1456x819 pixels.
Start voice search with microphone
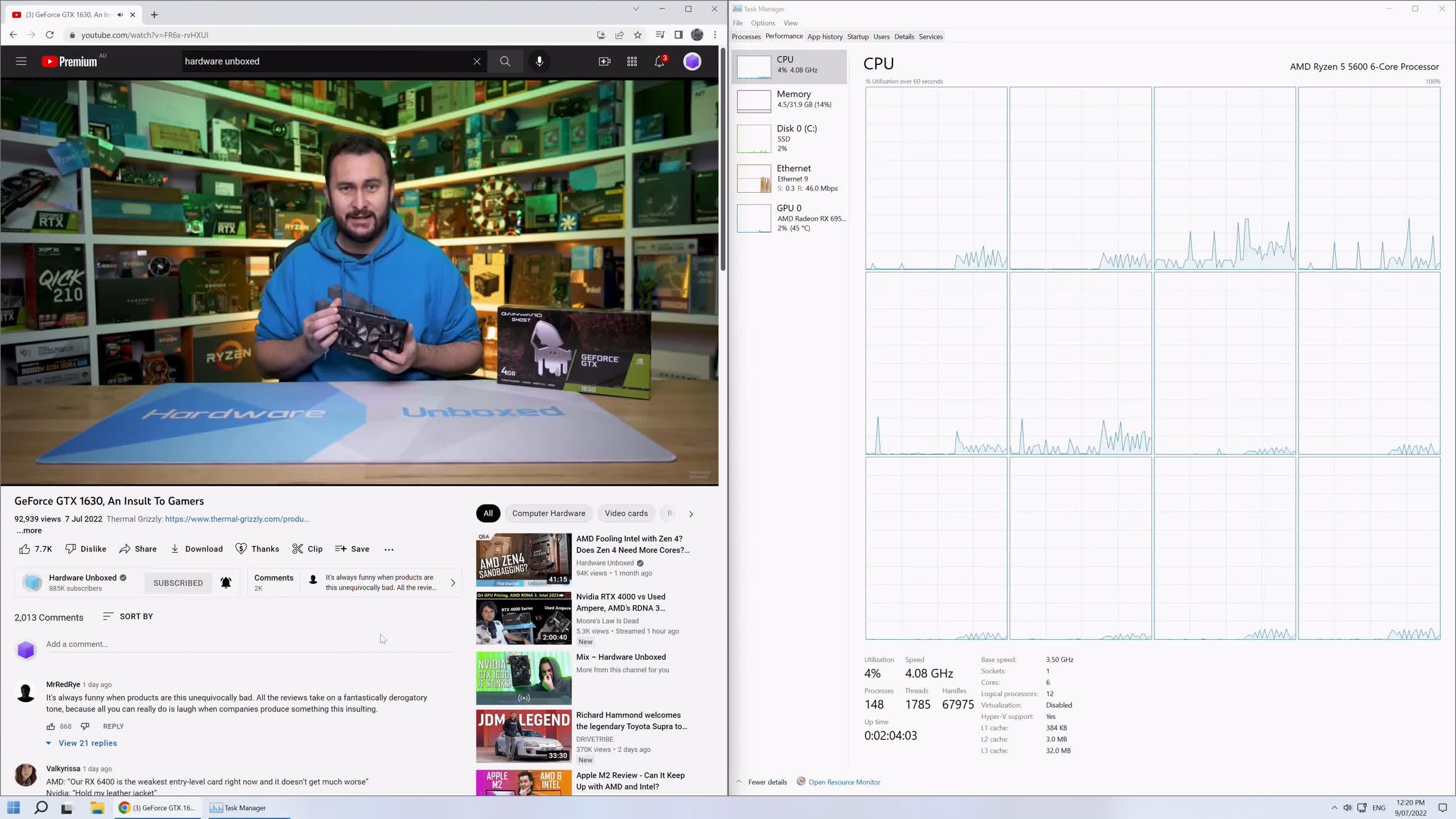(x=539, y=61)
